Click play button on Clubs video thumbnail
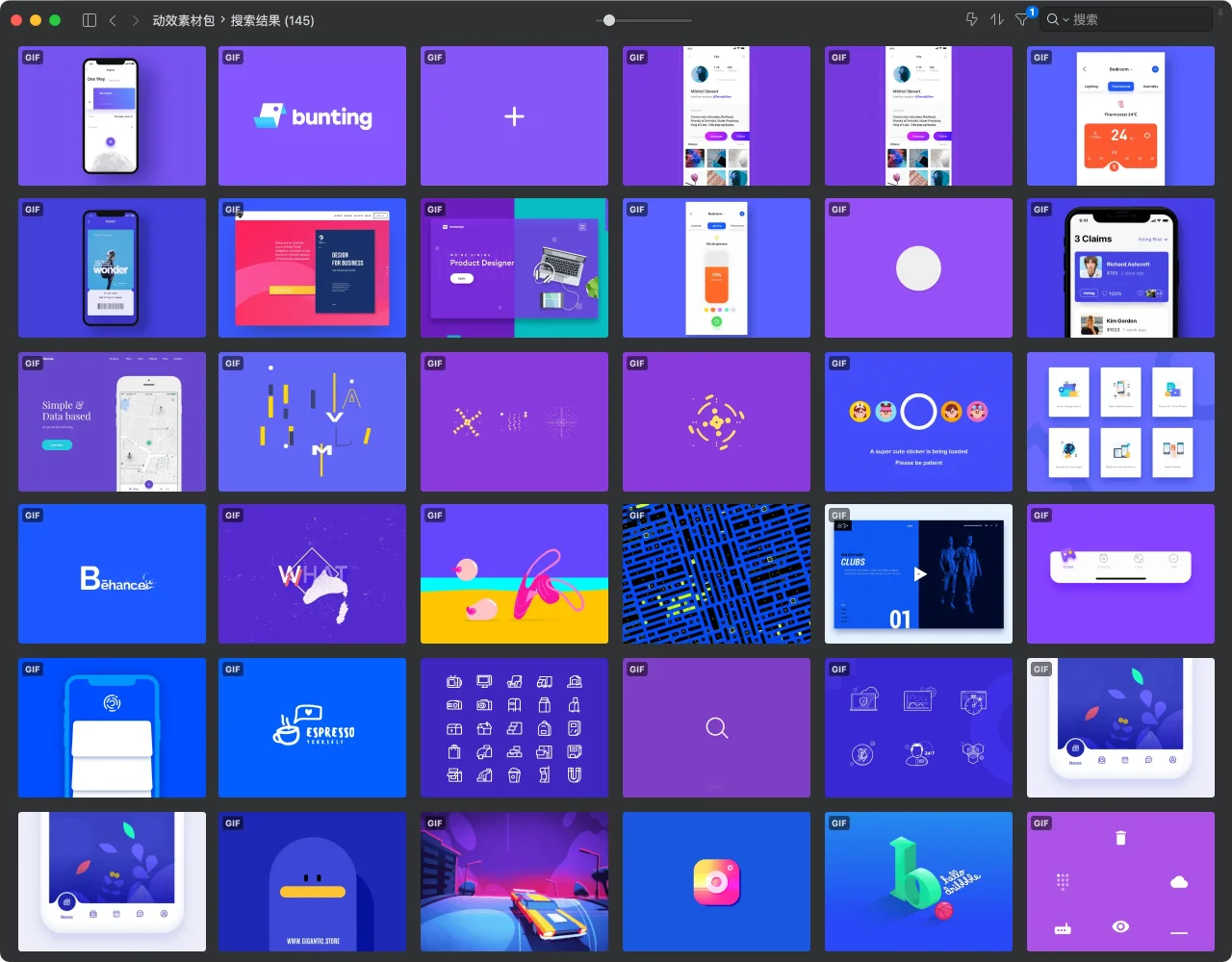The image size is (1232, 962). pyautogui.click(x=919, y=574)
